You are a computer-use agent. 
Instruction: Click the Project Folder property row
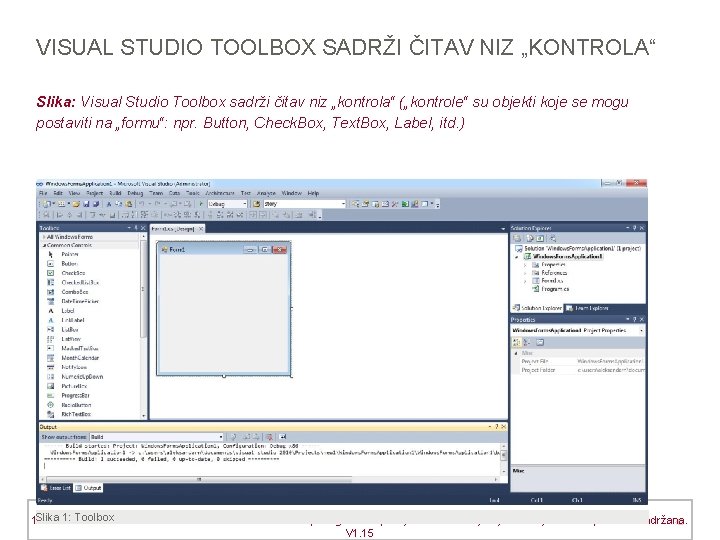coord(579,370)
